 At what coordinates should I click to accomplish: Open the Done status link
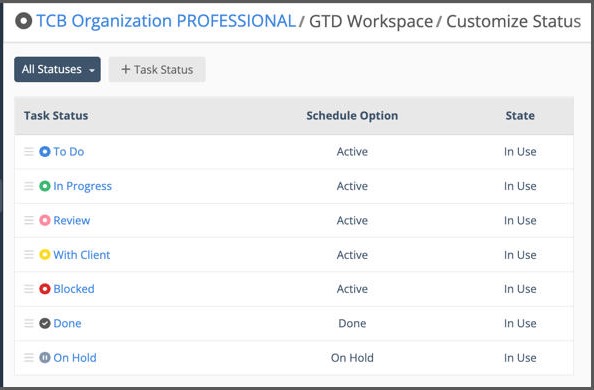point(67,323)
